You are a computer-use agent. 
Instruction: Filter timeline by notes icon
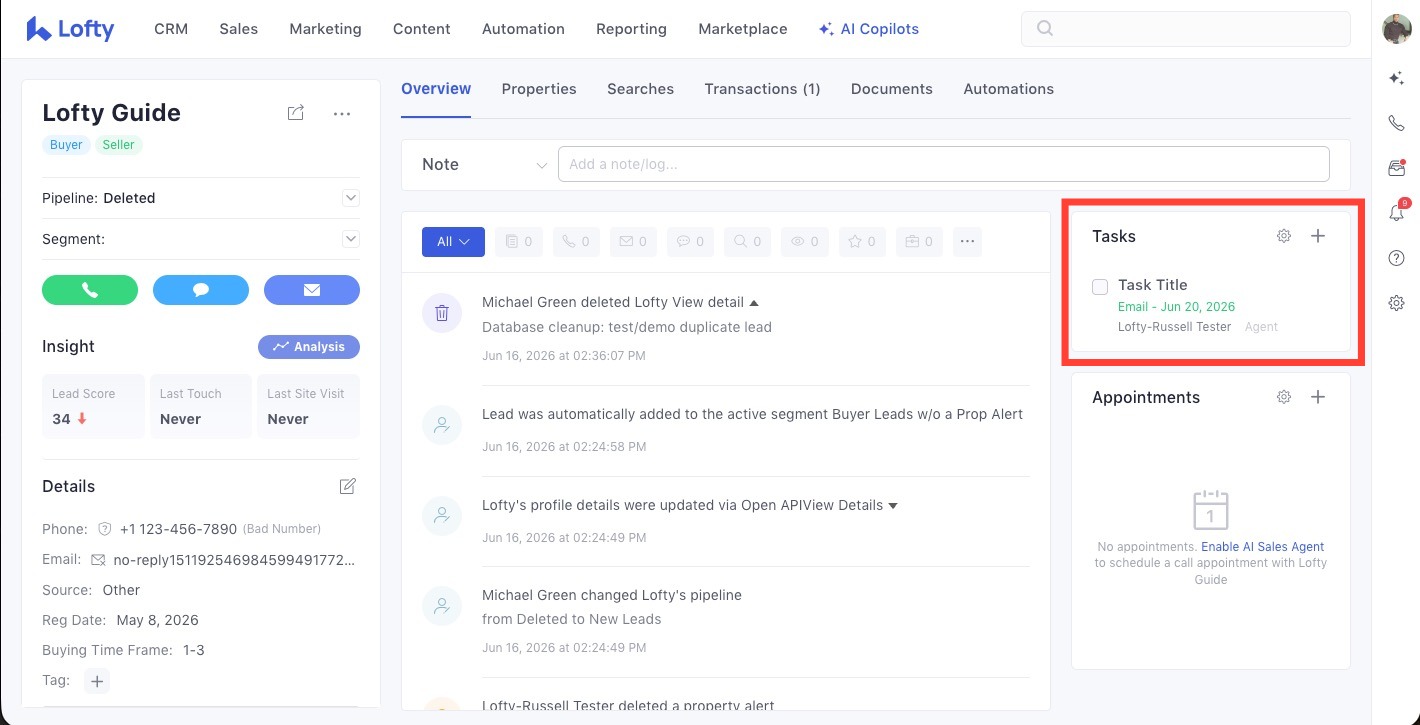click(x=519, y=241)
